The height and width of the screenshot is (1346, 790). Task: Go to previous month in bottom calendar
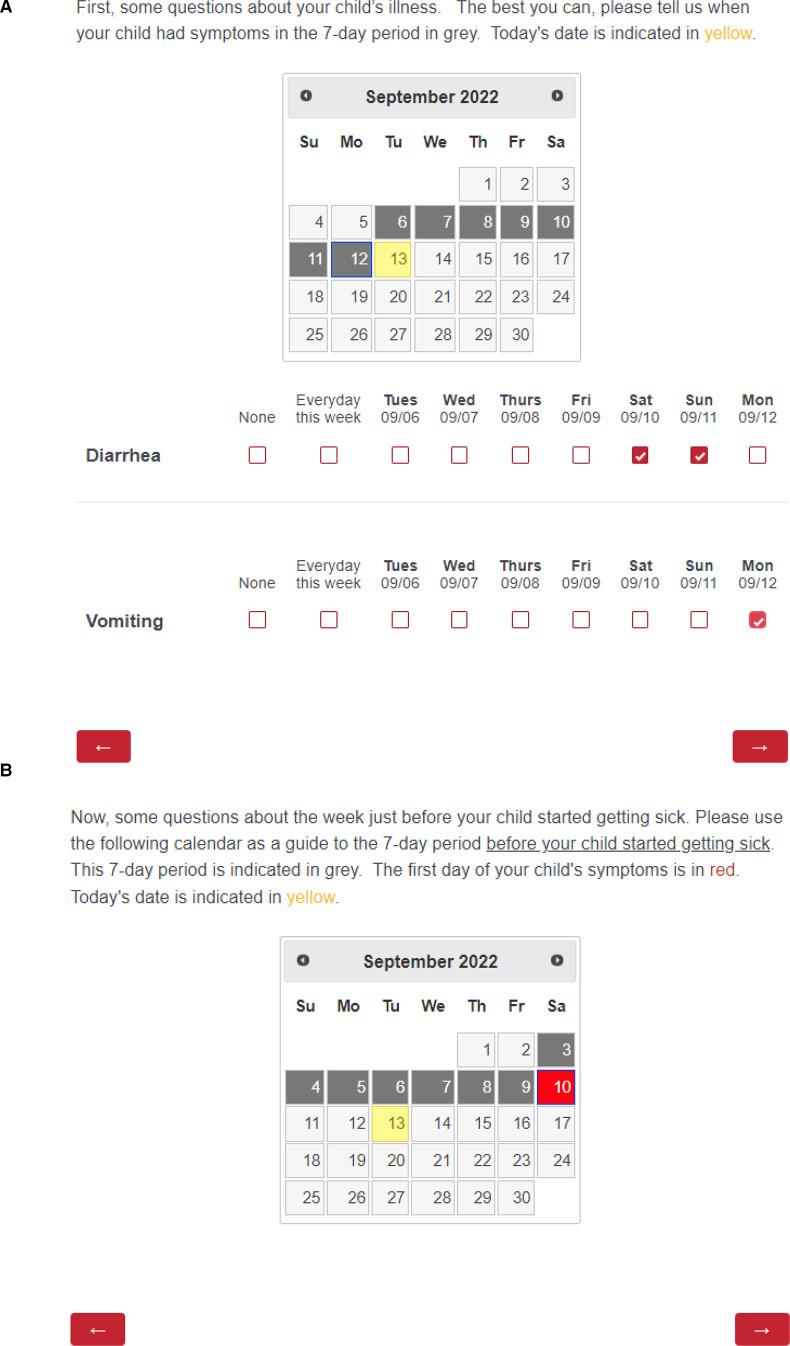point(303,960)
